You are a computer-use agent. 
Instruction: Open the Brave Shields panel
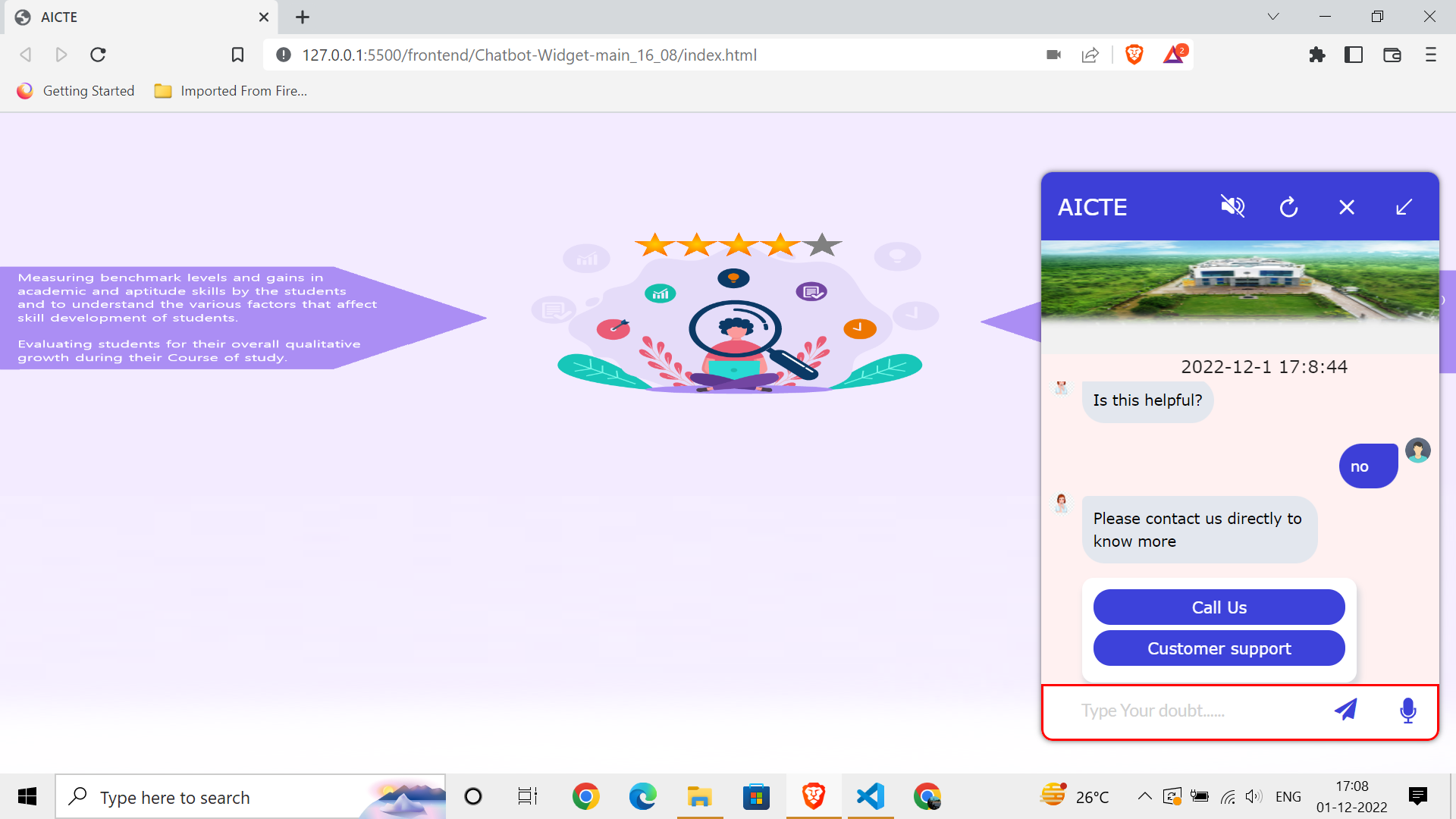(x=1134, y=54)
